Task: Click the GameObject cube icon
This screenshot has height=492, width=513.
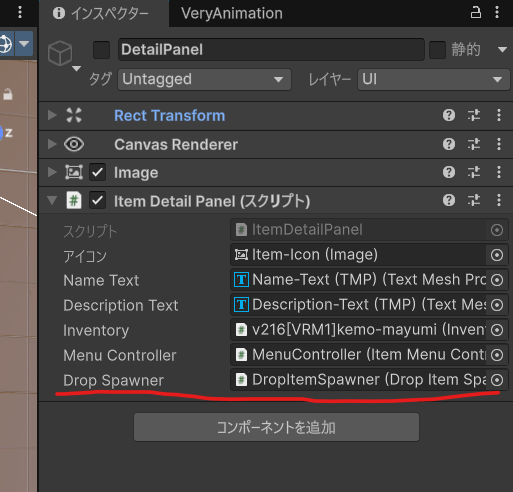Action: [x=60, y=53]
